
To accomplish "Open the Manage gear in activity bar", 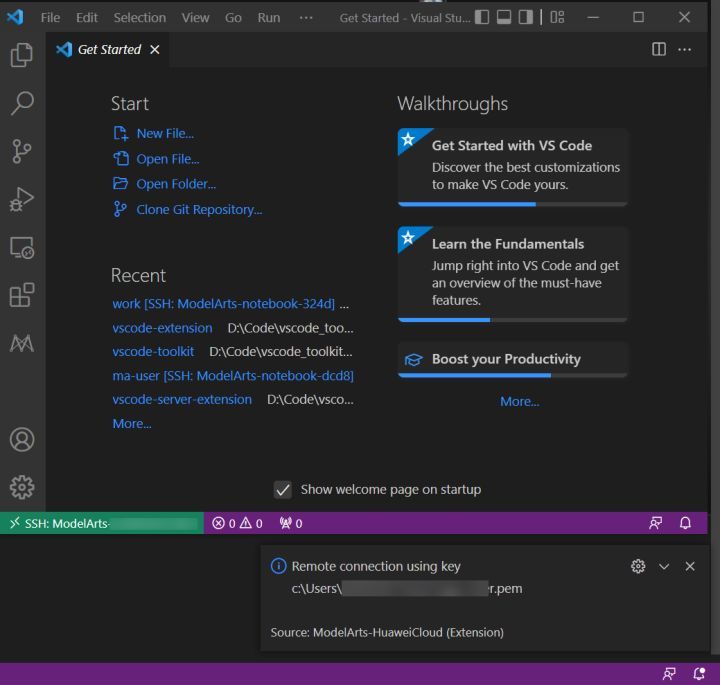I will 22,487.
